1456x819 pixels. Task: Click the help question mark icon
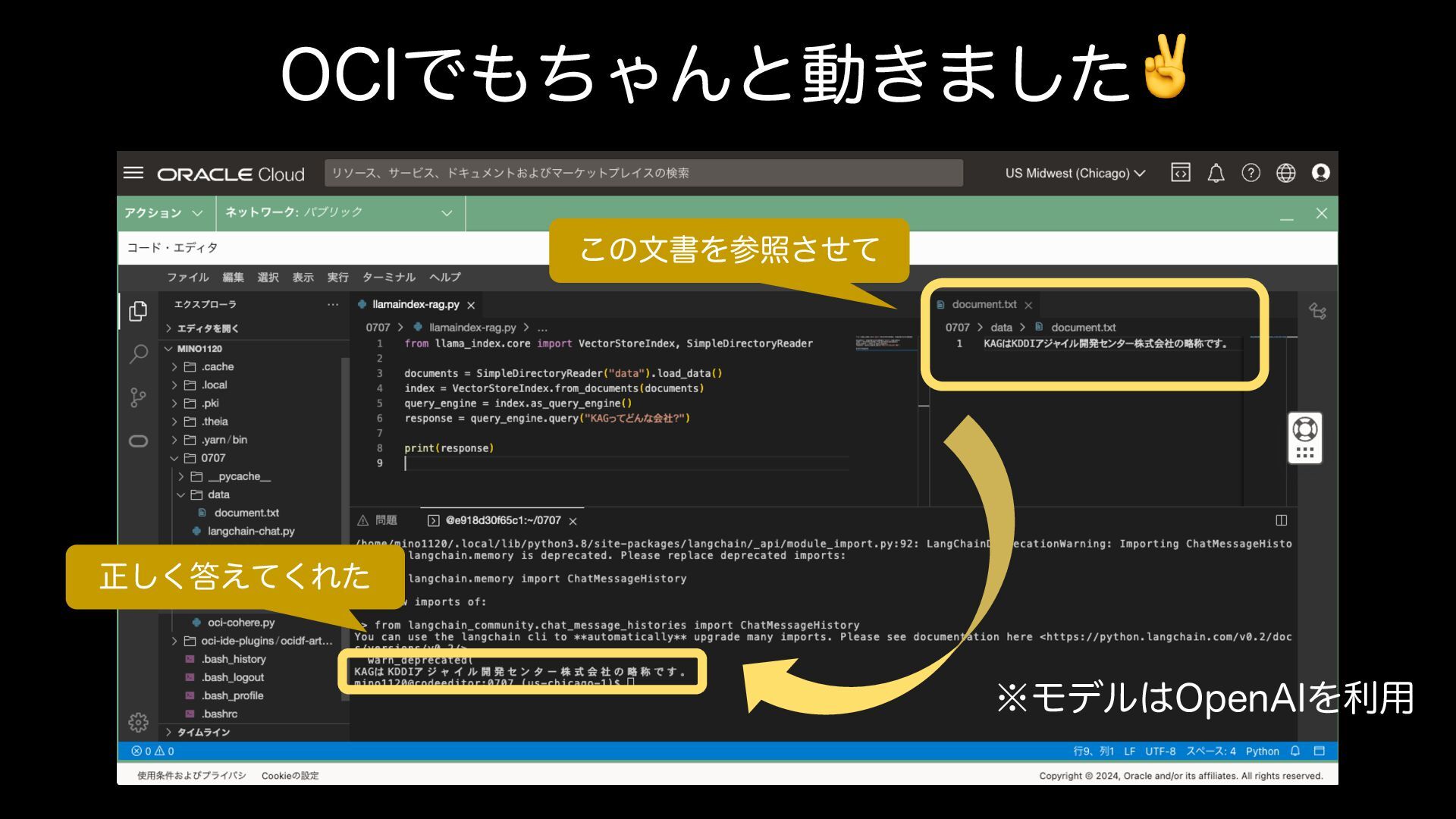pos(1250,173)
